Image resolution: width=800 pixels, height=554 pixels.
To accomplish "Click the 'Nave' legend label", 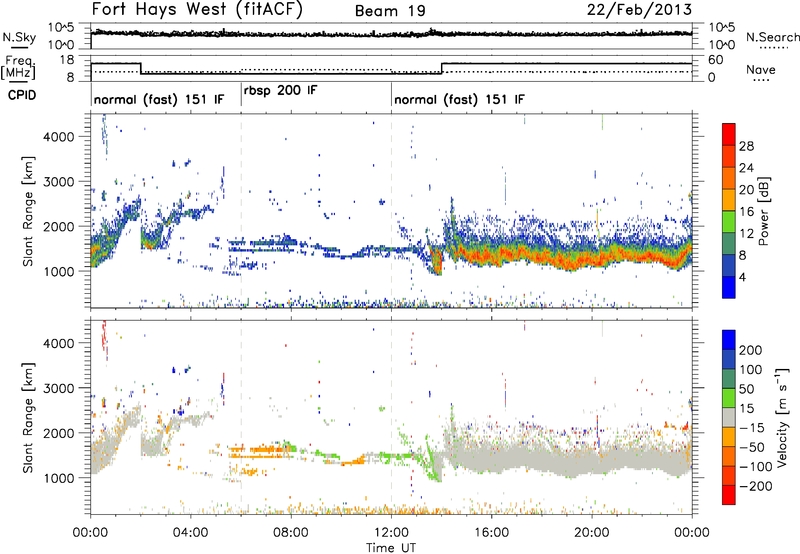I will [760, 69].
